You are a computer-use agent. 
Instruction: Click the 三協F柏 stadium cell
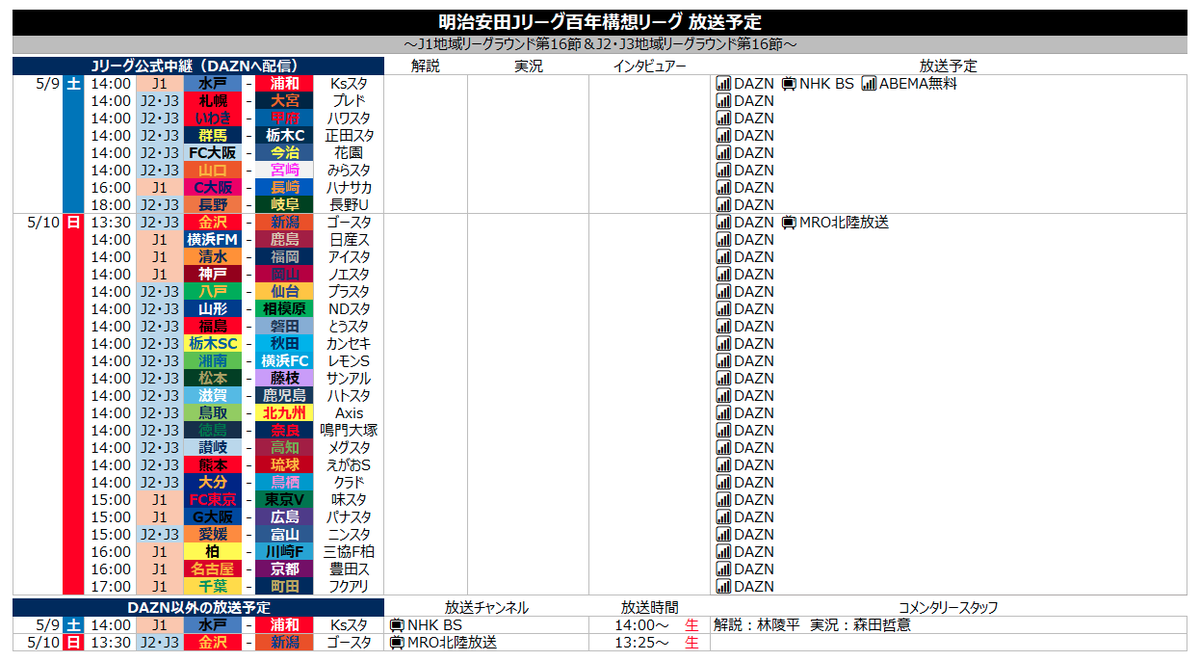click(349, 552)
